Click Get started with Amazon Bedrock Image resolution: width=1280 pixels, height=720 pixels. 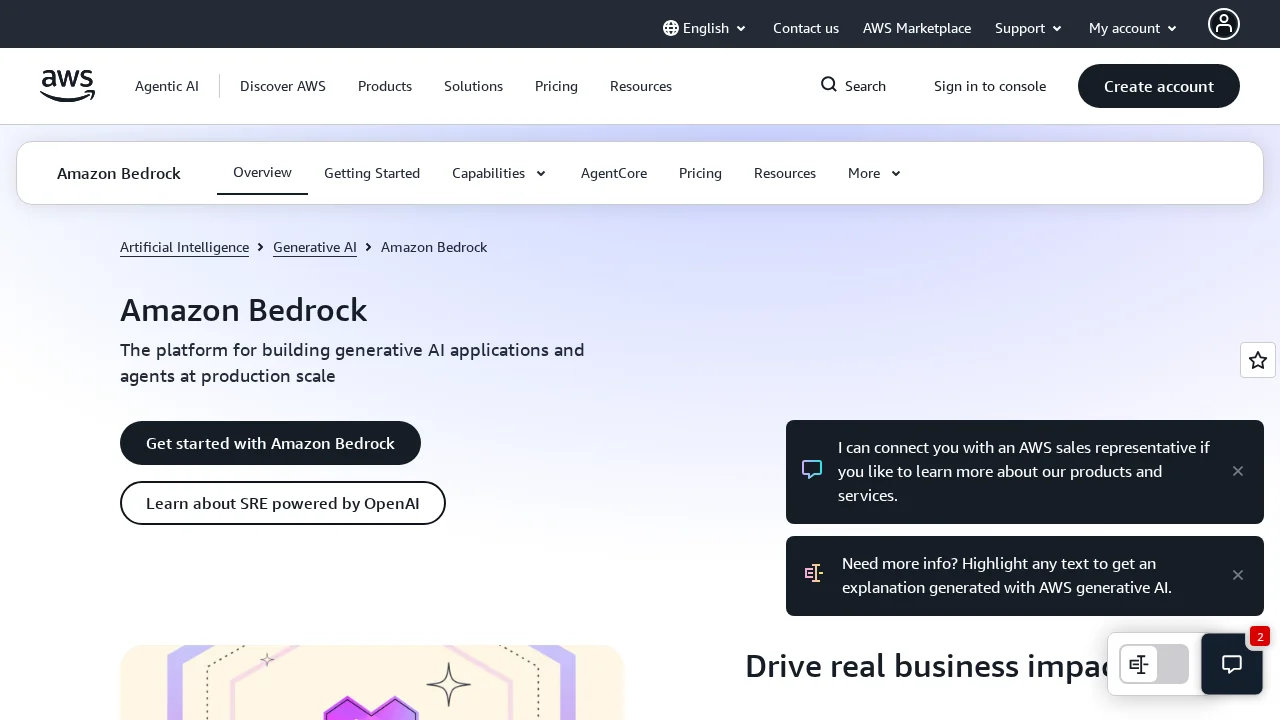(x=270, y=443)
